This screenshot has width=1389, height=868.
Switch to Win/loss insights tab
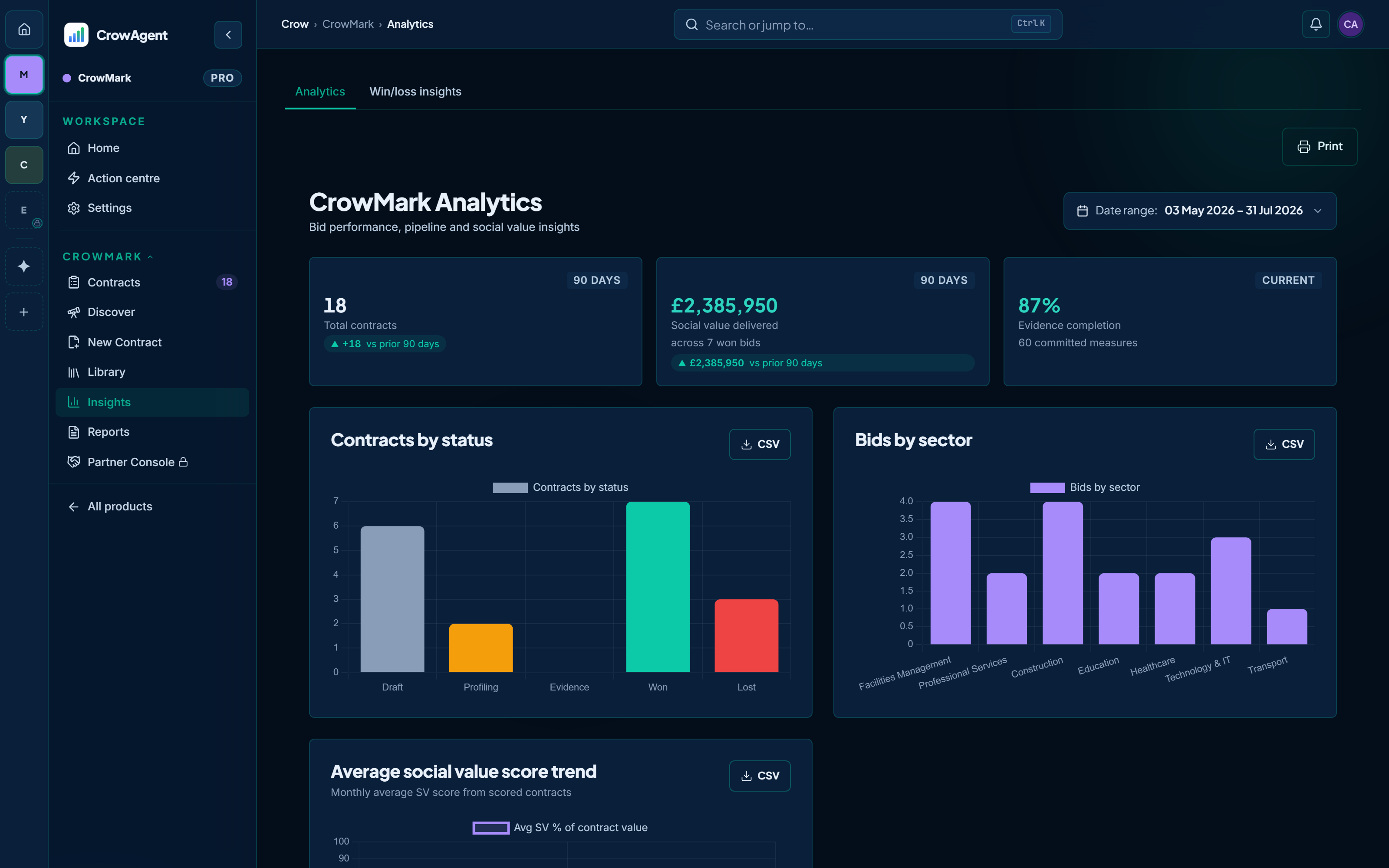(415, 92)
